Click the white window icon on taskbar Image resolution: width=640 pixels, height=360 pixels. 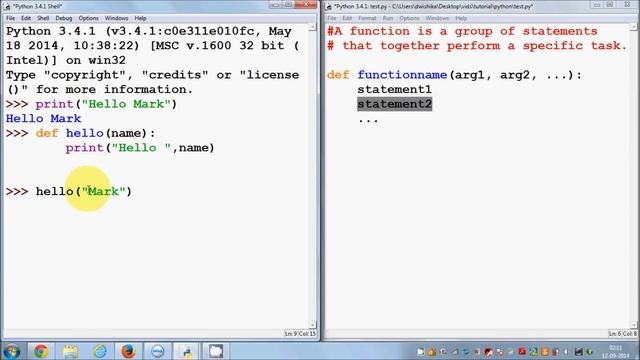pyautogui.click(x=216, y=351)
